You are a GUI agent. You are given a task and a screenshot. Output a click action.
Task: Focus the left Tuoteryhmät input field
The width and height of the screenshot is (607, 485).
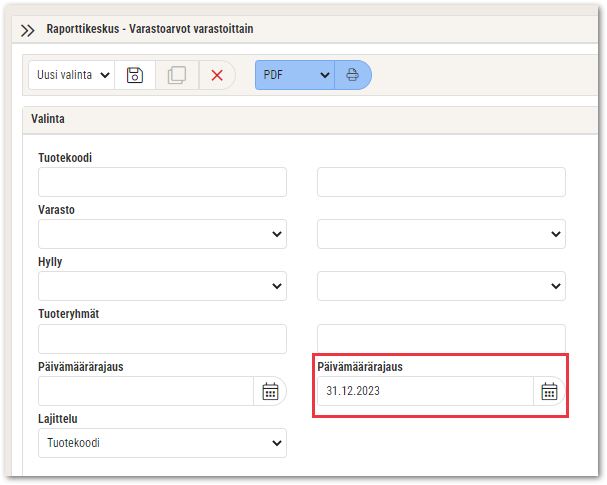pos(162,339)
